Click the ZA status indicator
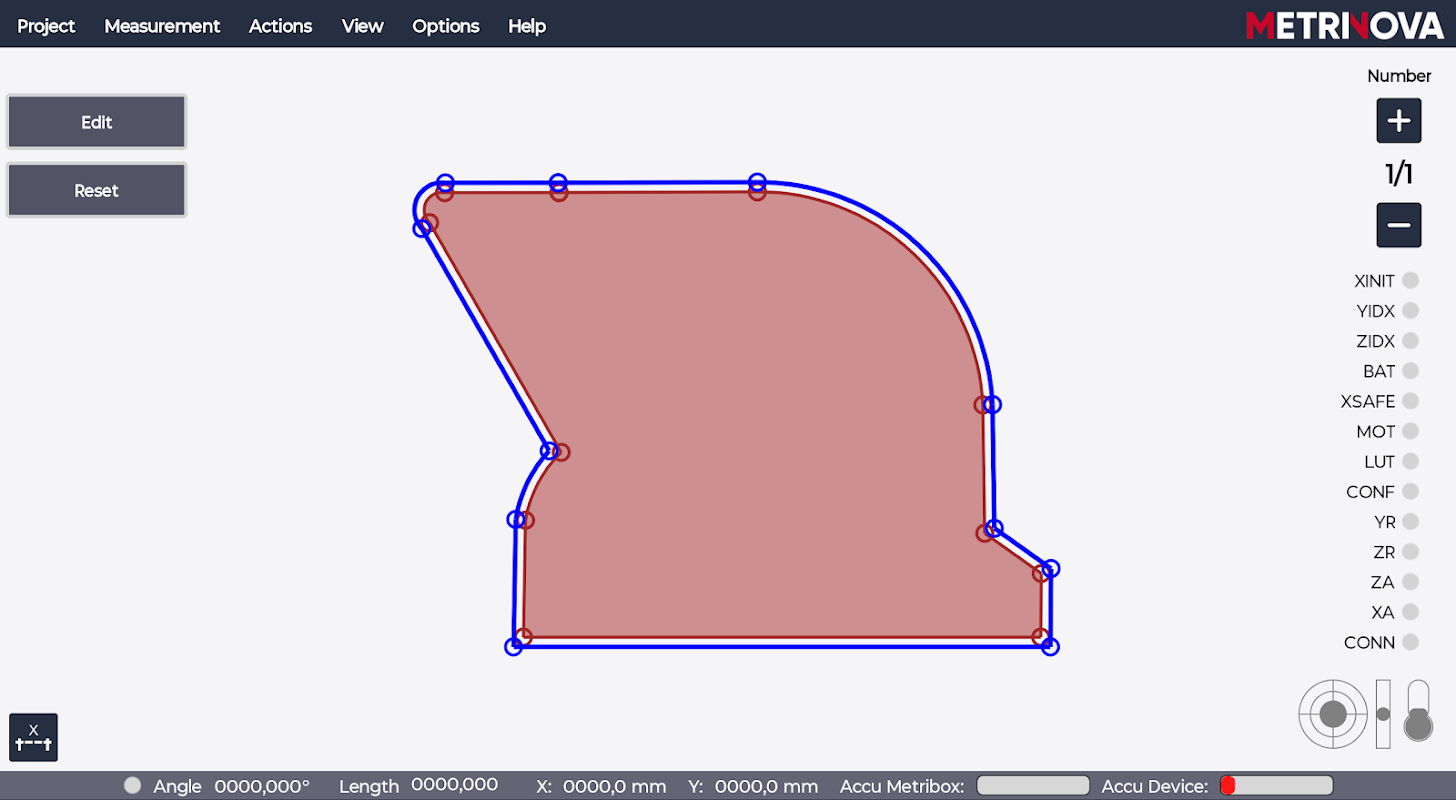The width and height of the screenshot is (1456, 800). click(x=1410, y=581)
